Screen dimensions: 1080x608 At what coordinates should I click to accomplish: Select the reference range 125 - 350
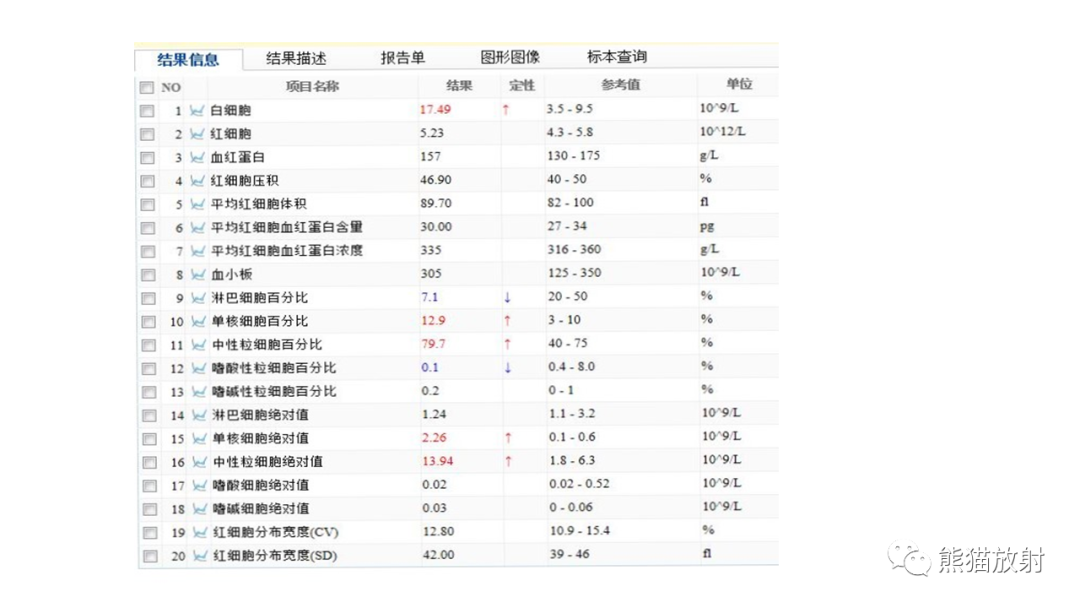point(574,273)
